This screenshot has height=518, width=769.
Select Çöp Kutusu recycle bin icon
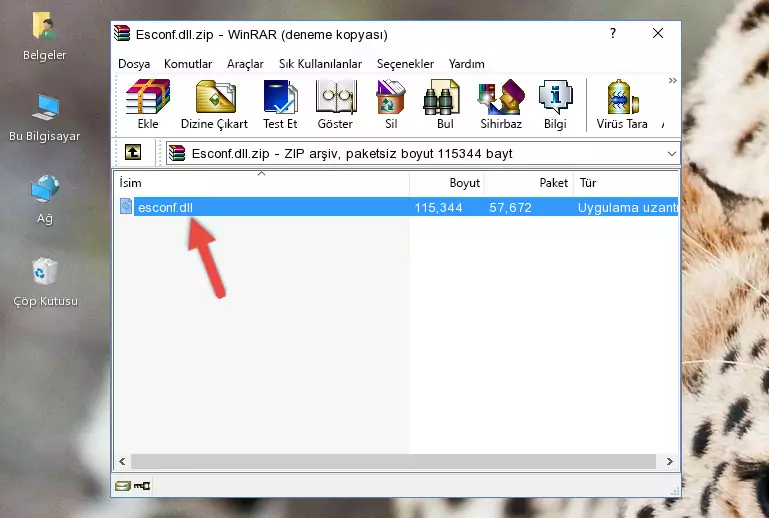point(45,282)
